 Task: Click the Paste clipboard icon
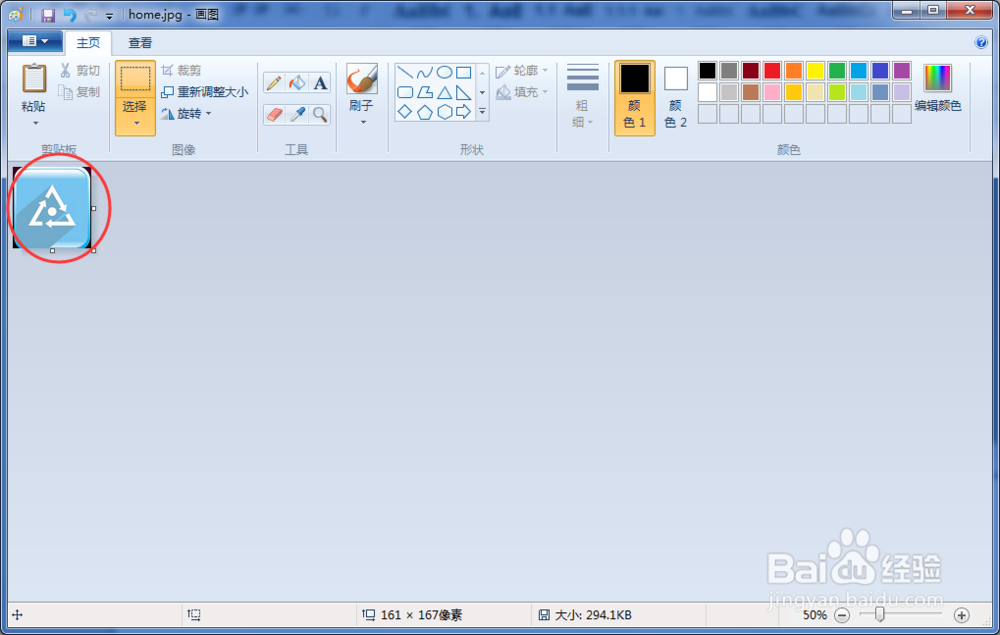(x=34, y=79)
